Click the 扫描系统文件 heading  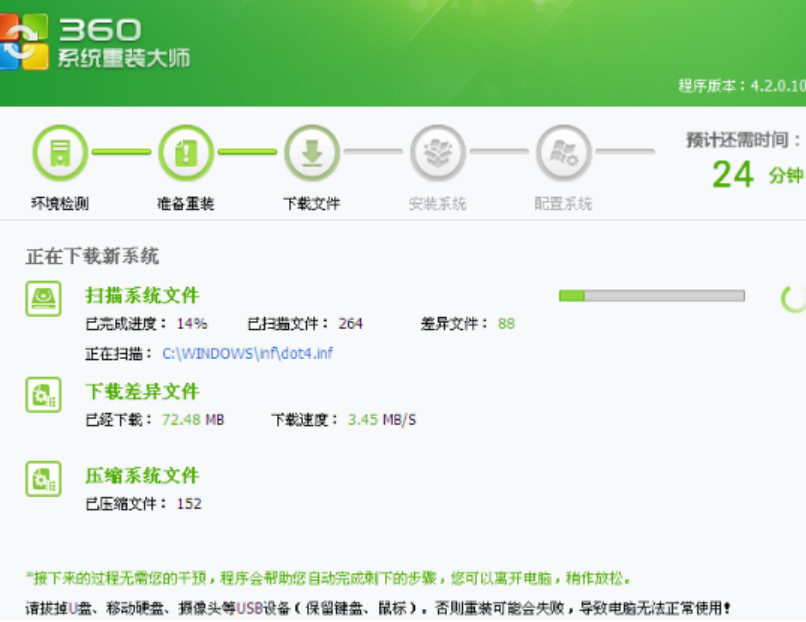pyautogui.click(x=142, y=296)
